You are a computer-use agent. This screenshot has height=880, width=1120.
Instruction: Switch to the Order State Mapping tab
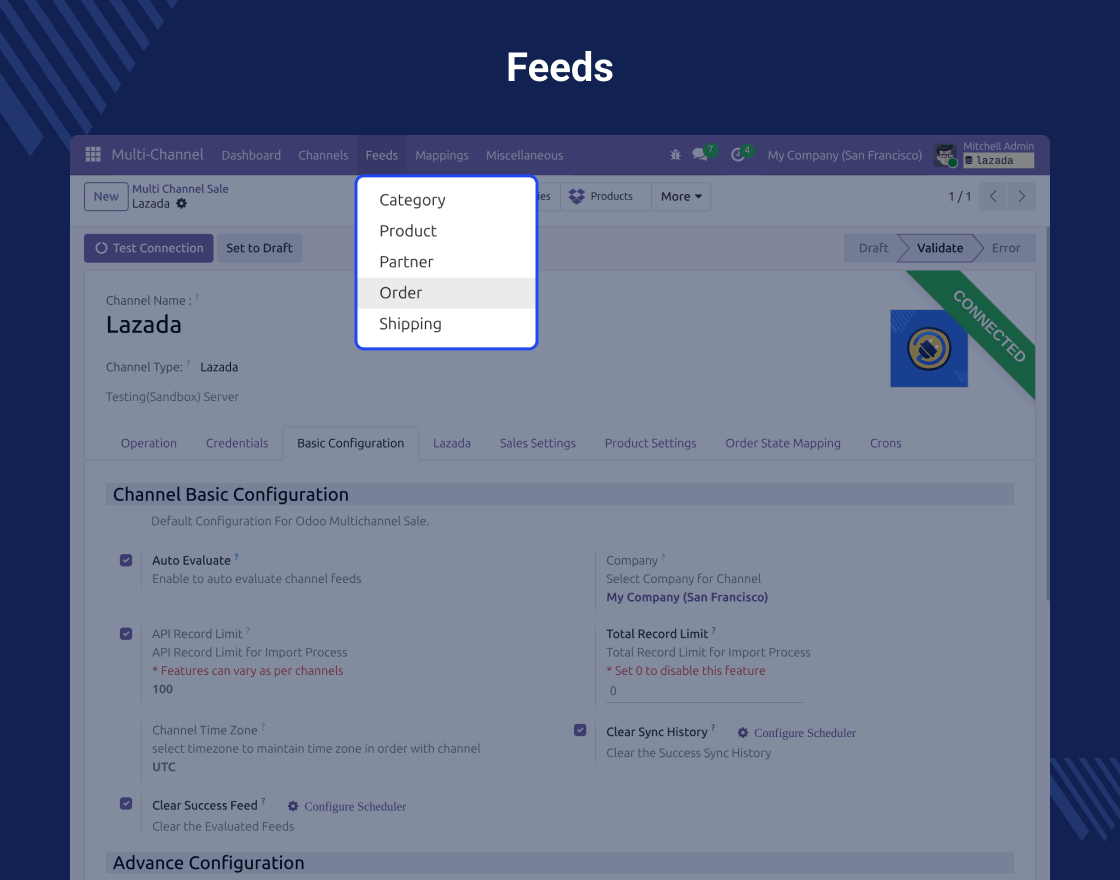pos(783,443)
